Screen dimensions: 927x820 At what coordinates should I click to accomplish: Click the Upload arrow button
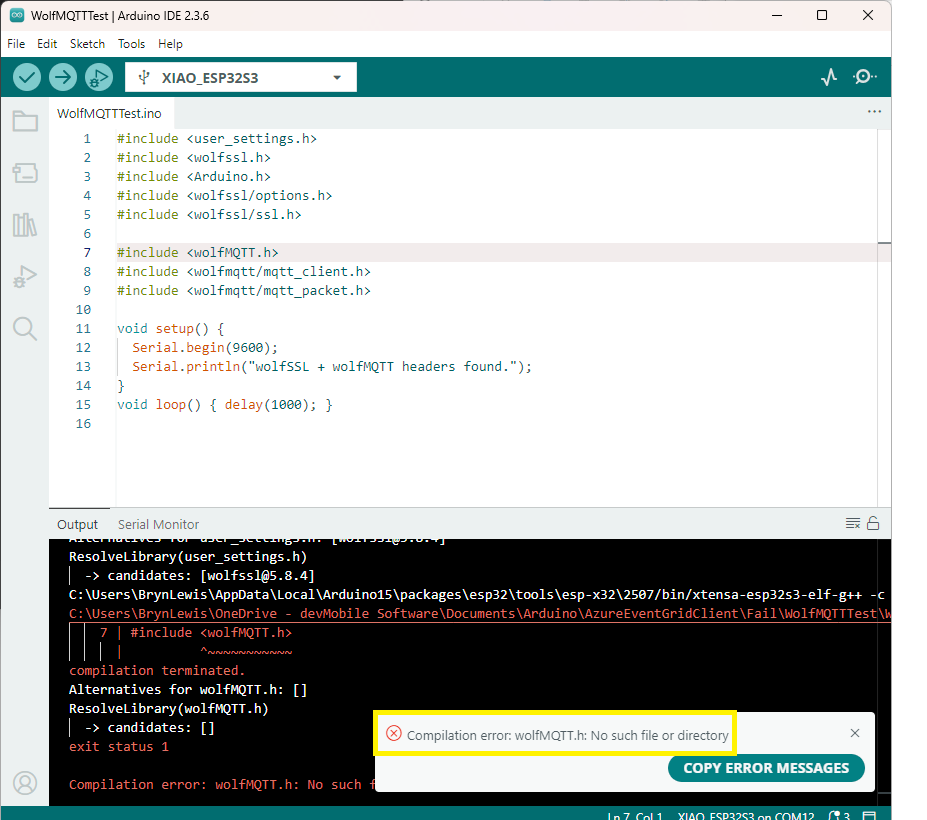63,77
